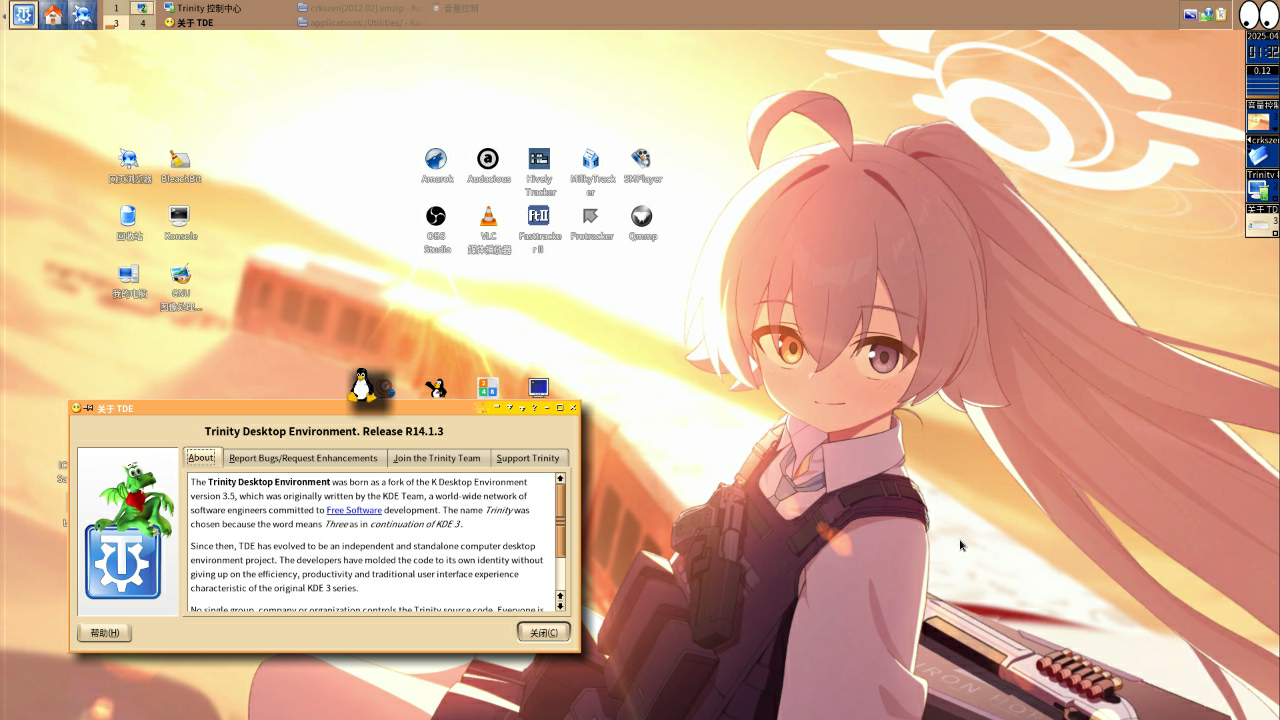Open the home folder from the panel

[x=53, y=15]
